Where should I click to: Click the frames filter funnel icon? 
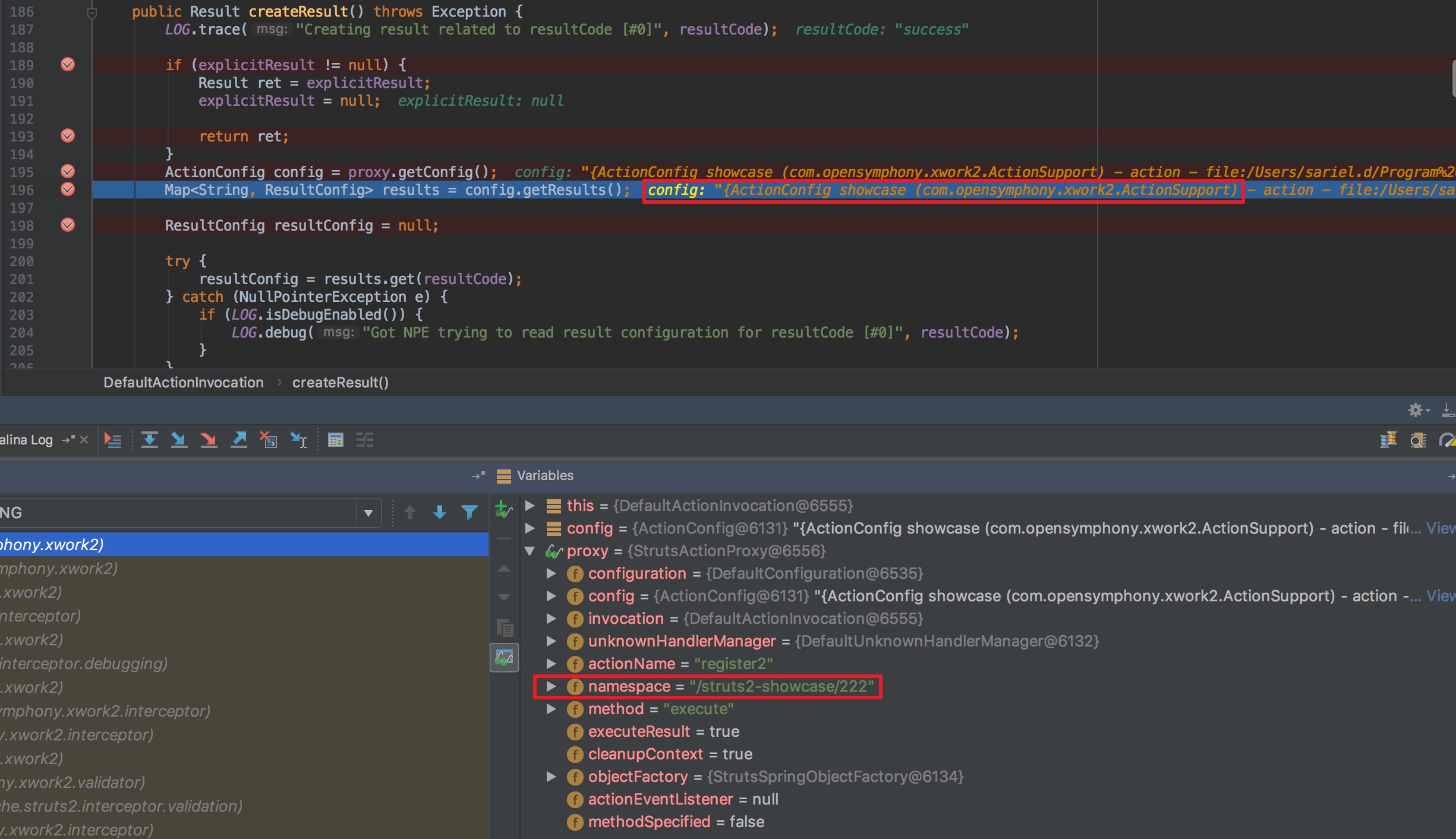pos(469,512)
